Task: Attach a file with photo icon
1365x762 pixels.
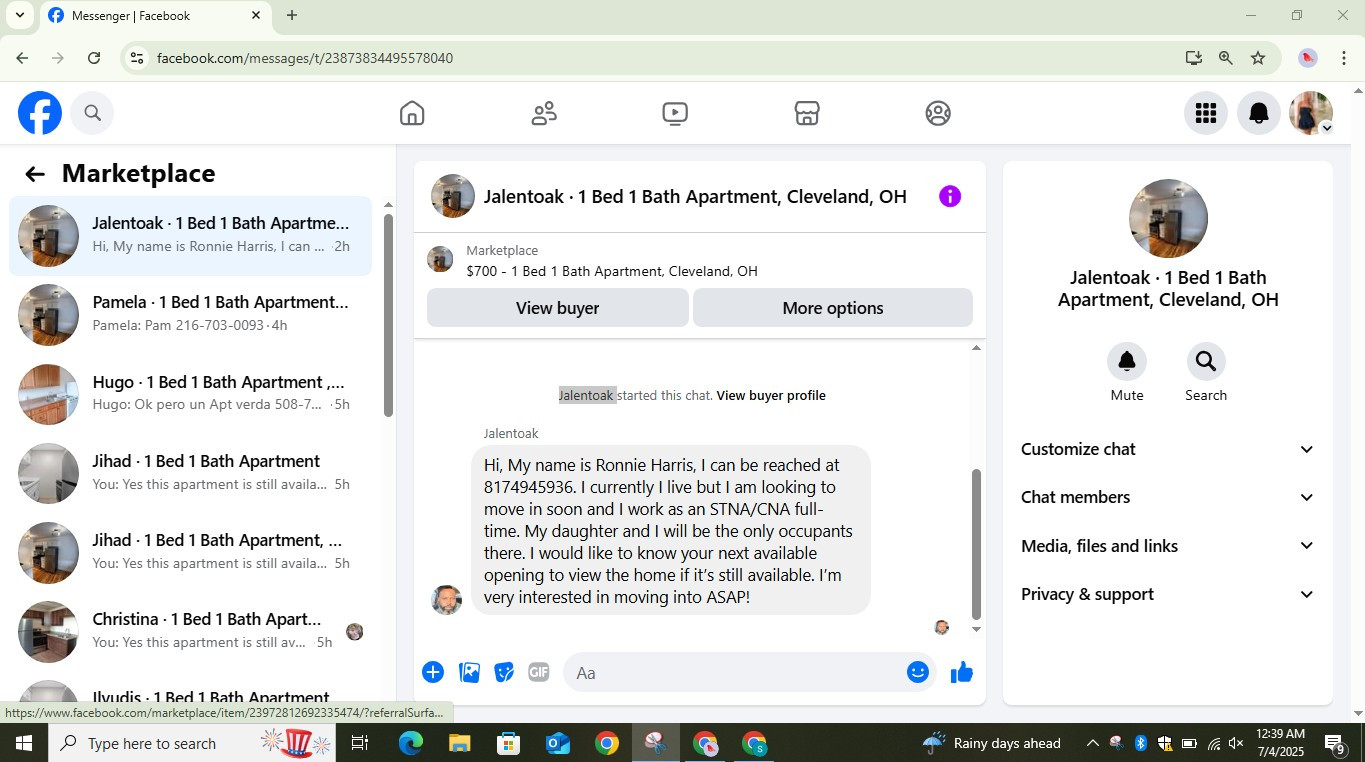Action: [469, 672]
